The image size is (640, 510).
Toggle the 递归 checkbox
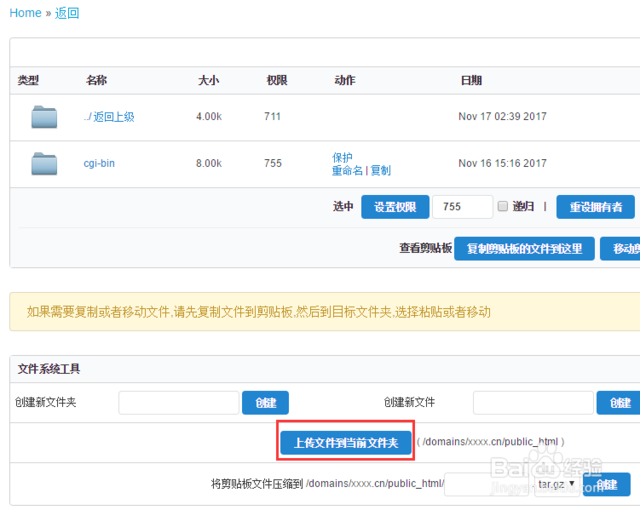pos(503,206)
